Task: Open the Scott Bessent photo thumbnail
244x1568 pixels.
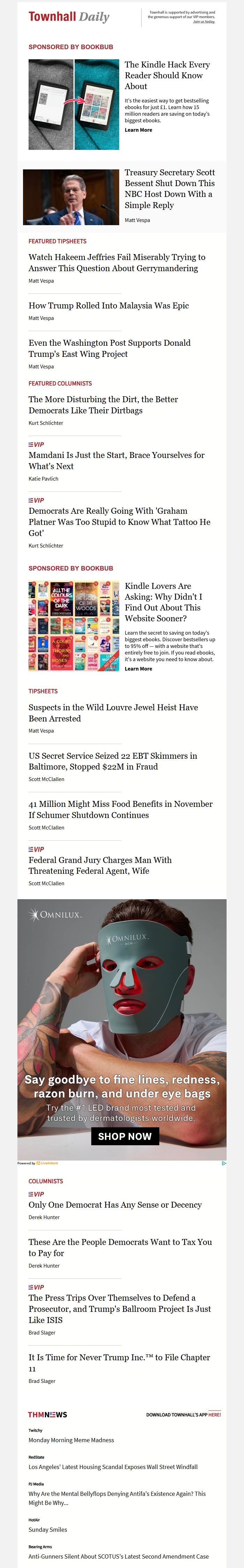Action: 71,197
